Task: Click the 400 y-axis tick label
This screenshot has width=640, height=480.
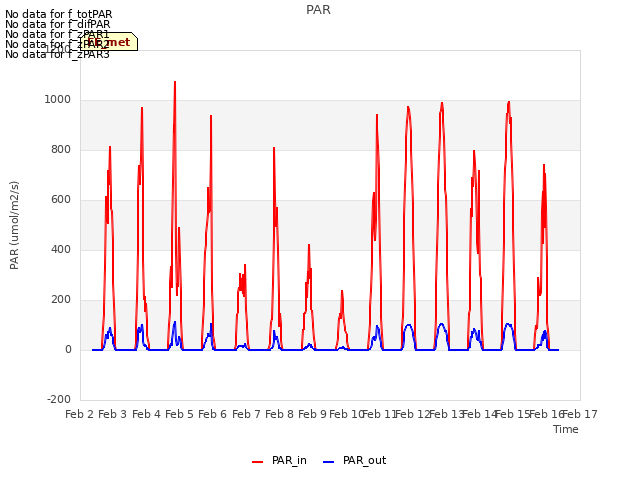Action: point(61,250)
